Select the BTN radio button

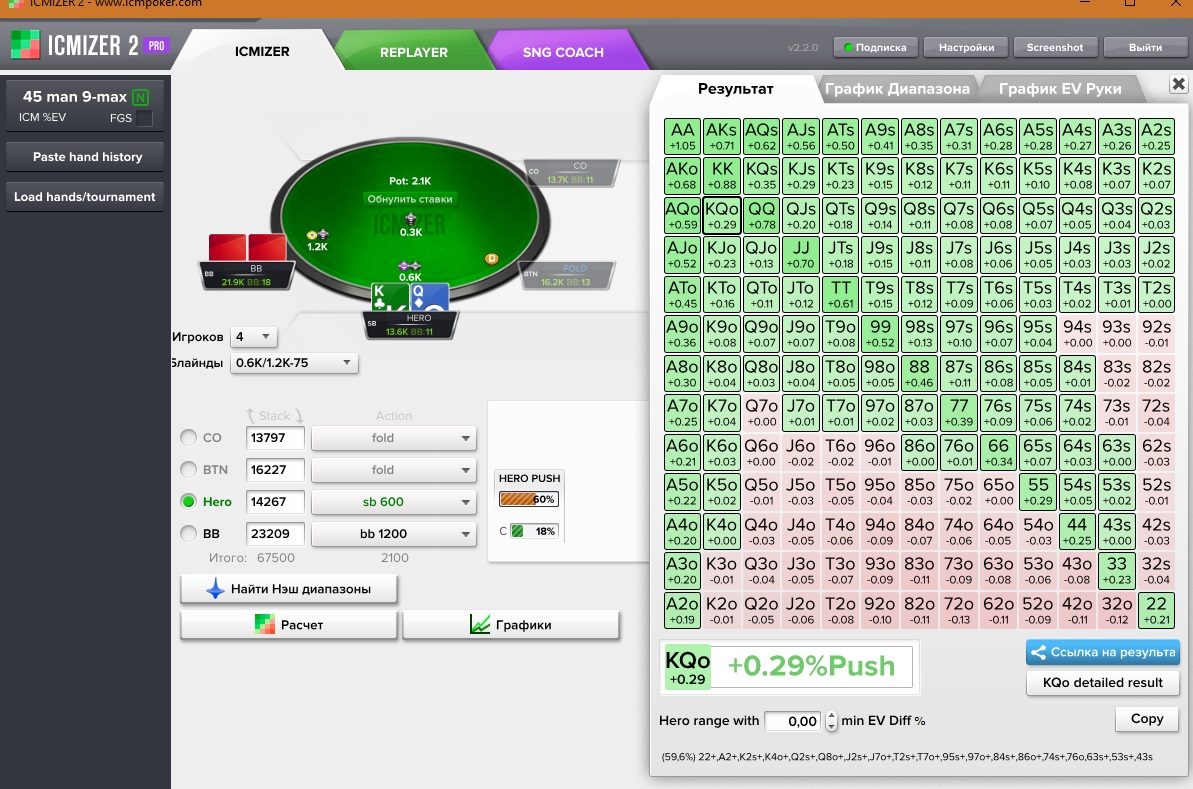click(188, 469)
